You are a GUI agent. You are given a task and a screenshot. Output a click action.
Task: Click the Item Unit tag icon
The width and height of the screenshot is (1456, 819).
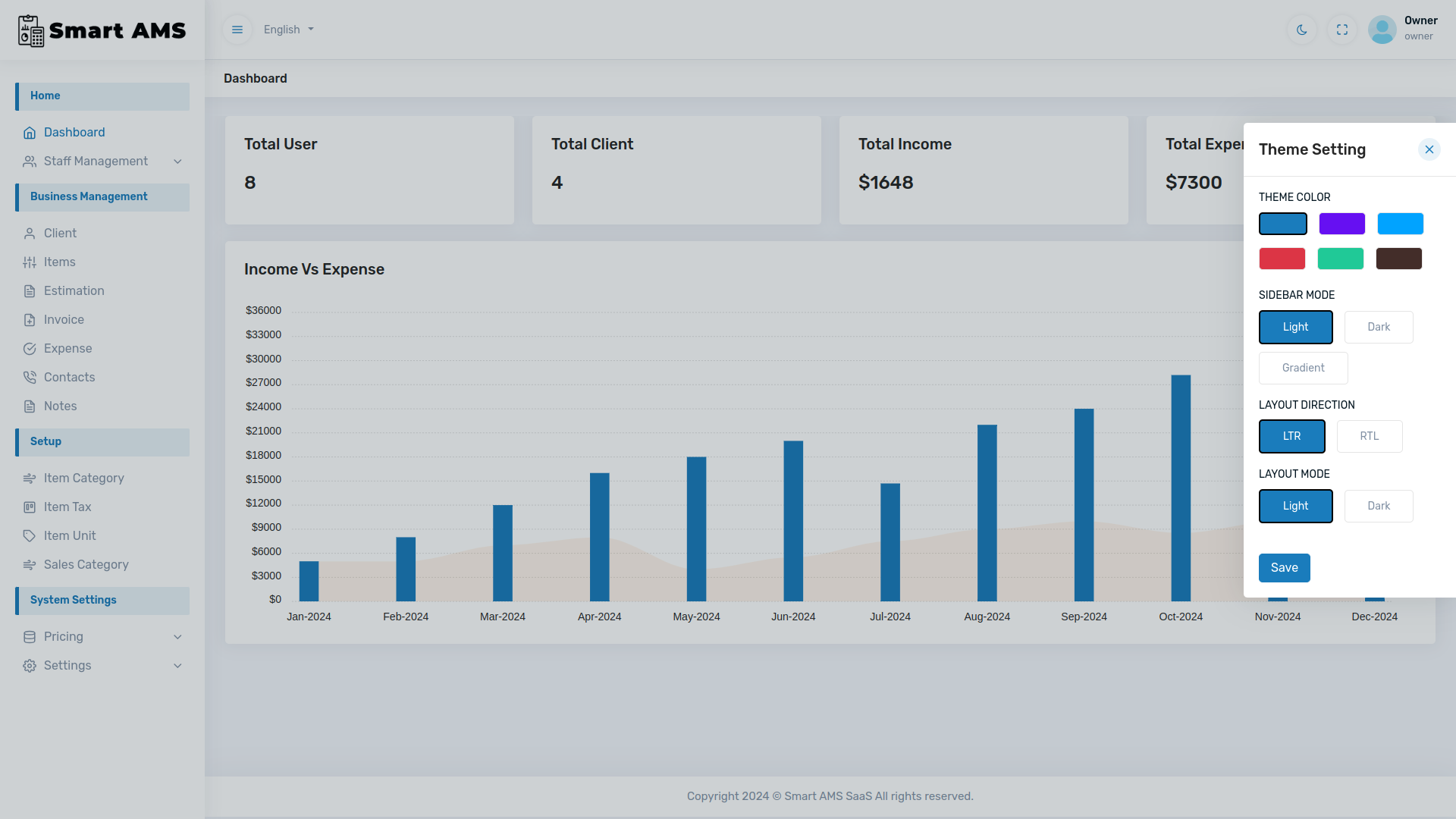pyautogui.click(x=30, y=535)
